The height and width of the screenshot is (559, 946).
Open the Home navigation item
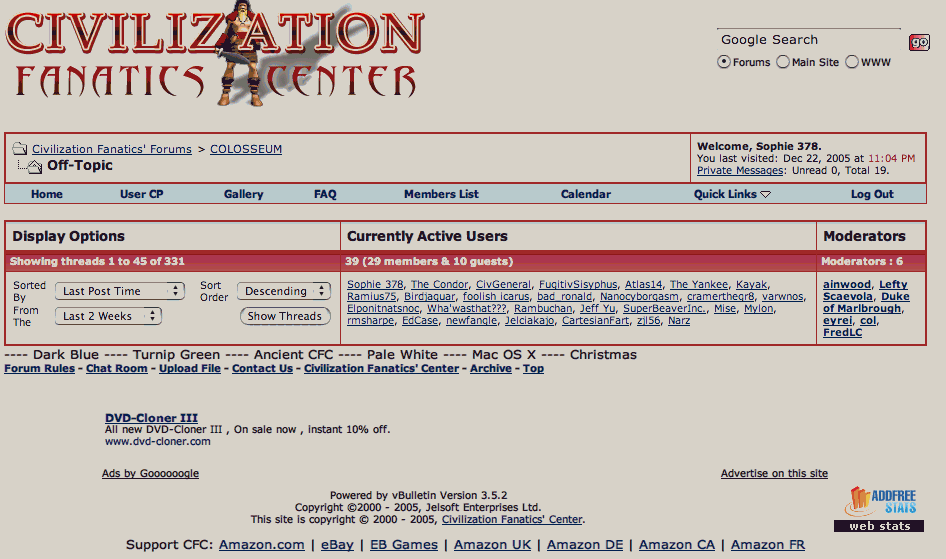(x=47, y=194)
